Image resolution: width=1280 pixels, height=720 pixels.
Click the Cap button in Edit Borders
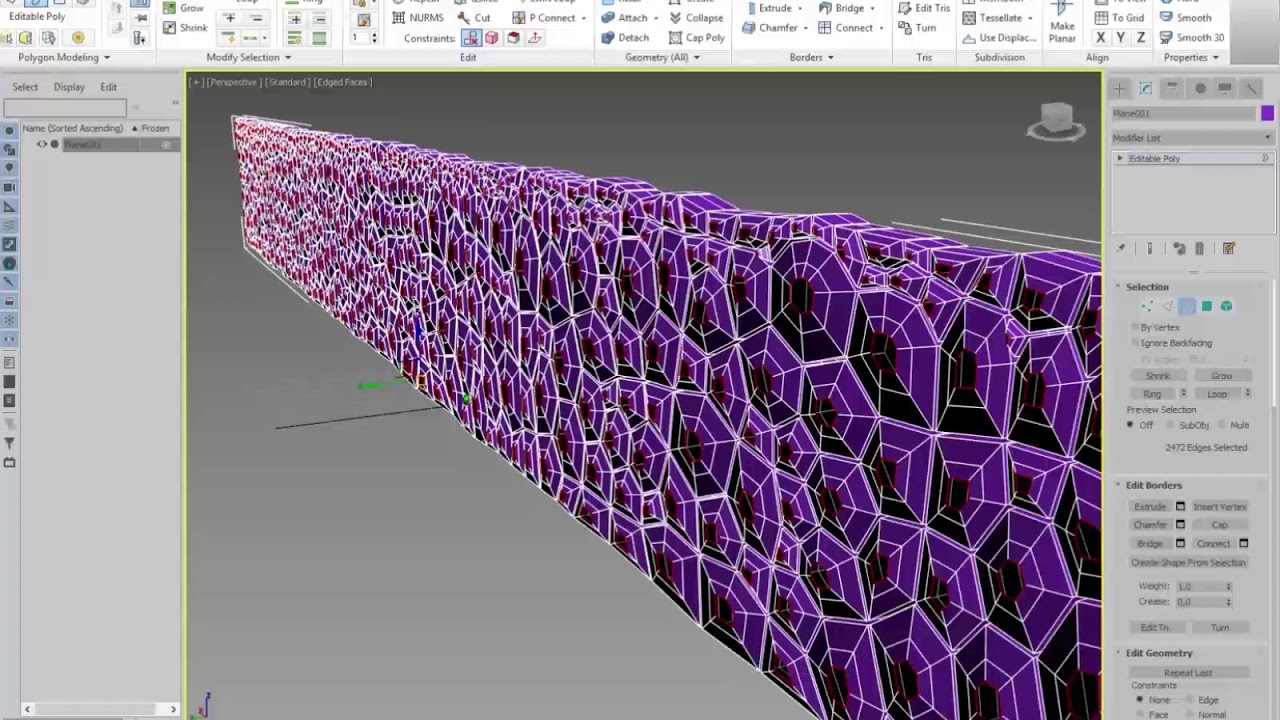point(1219,525)
